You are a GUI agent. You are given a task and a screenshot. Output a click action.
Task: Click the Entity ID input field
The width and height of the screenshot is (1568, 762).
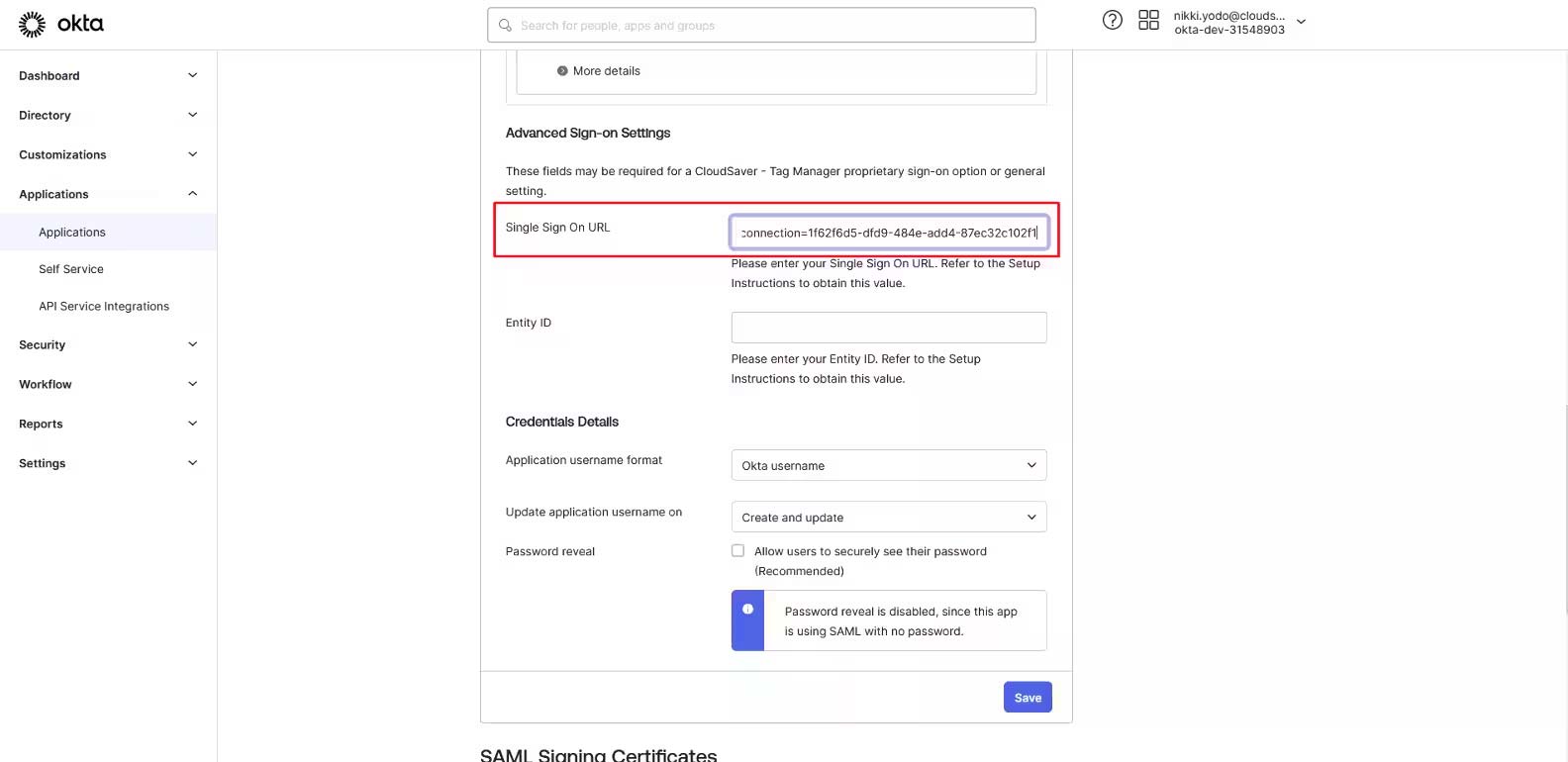[888, 328]
